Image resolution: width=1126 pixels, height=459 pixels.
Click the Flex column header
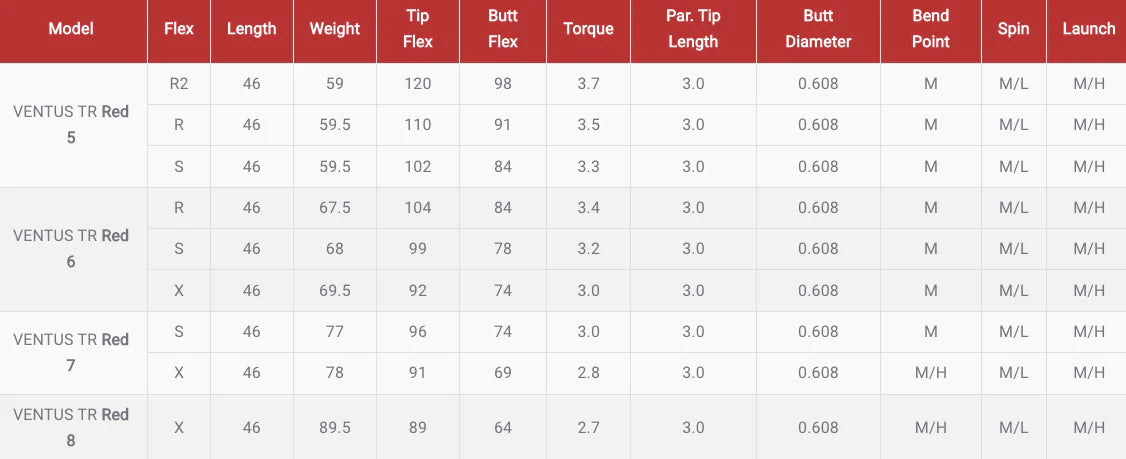coord(179,29)
